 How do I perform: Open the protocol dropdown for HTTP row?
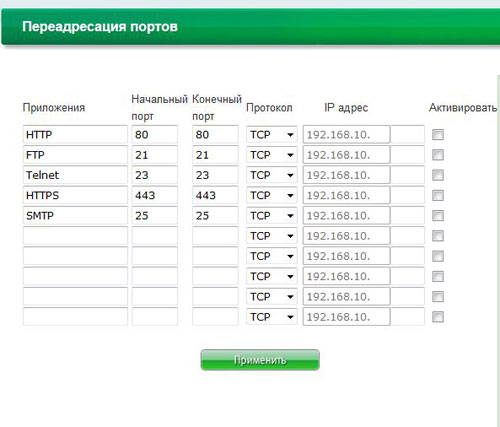(272, 135)
